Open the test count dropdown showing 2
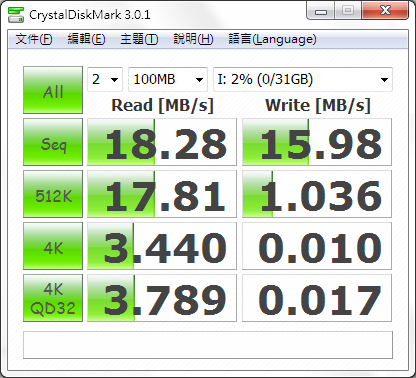Image resolution: width=416 pixels, height=378 pixels. 105,79
